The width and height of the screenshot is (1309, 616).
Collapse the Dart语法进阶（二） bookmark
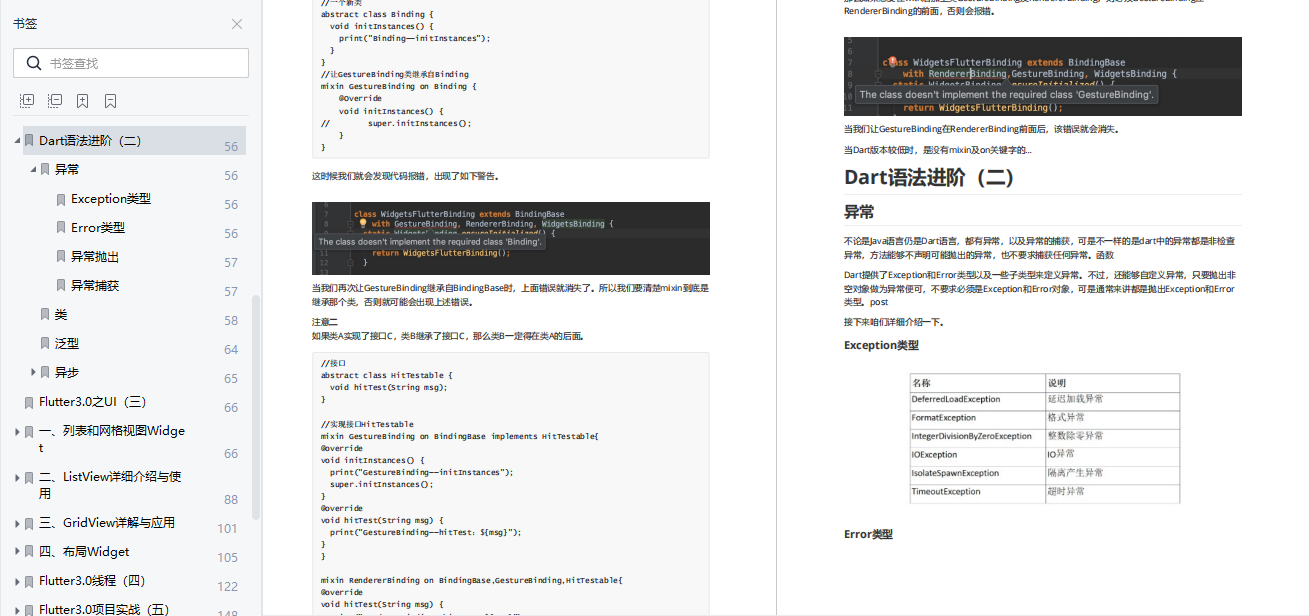tap(17, 141)
